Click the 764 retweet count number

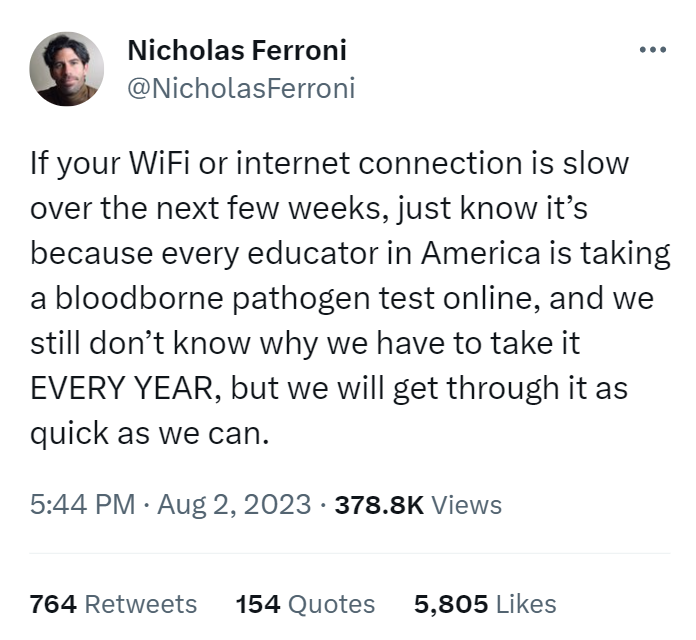[x=54, y=604]
